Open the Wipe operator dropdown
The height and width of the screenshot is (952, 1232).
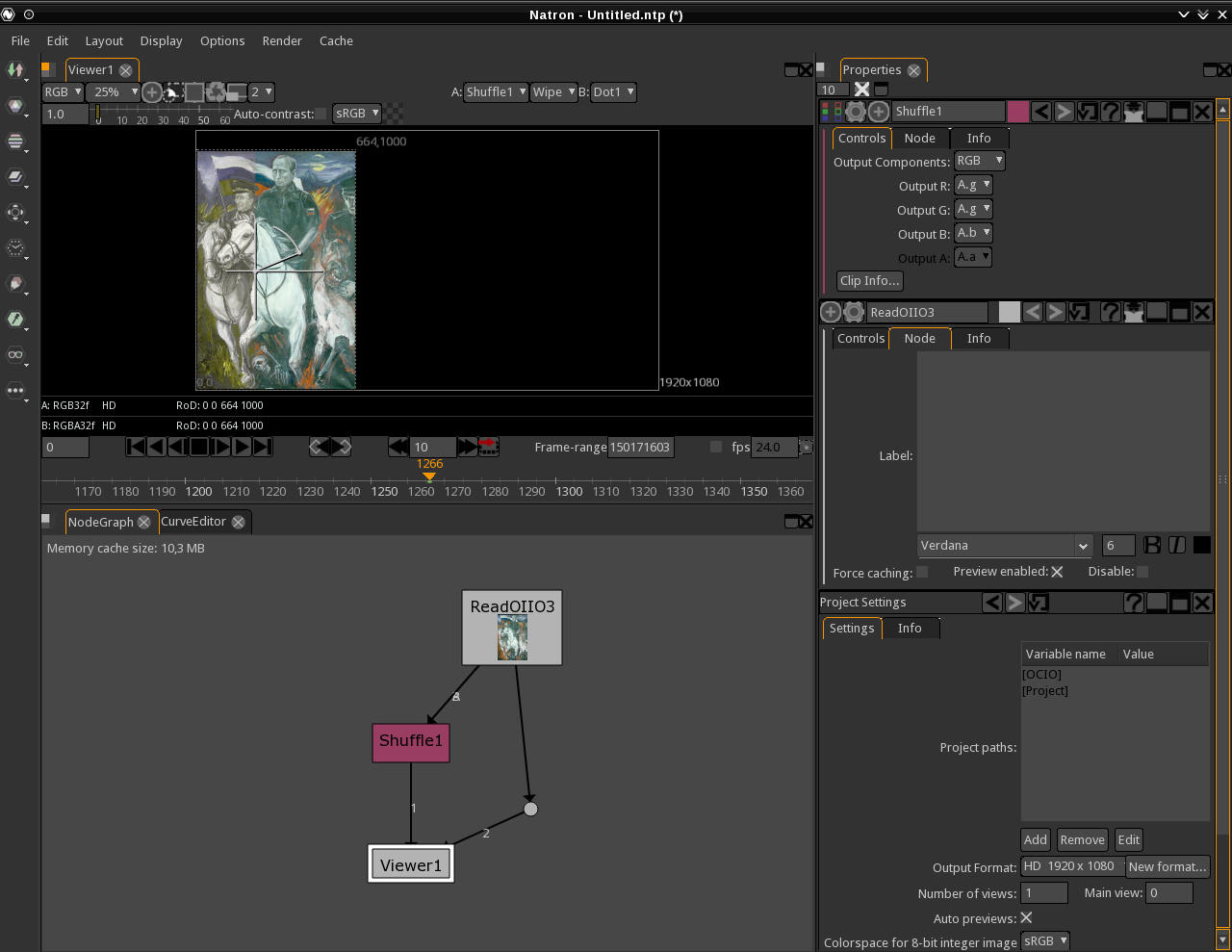click(553, 92)
